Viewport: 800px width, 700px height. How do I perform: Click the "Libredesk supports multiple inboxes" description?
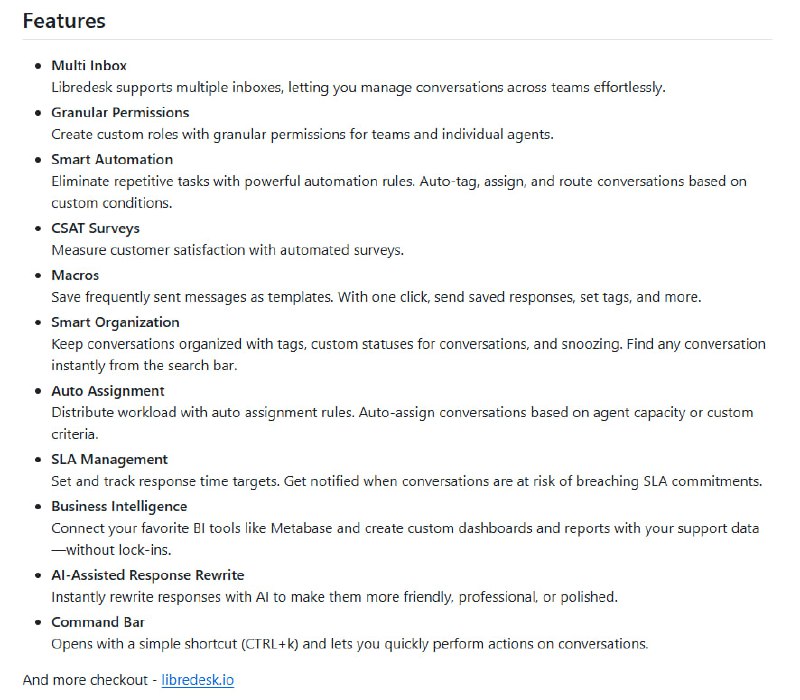click(x=358, y=88)
